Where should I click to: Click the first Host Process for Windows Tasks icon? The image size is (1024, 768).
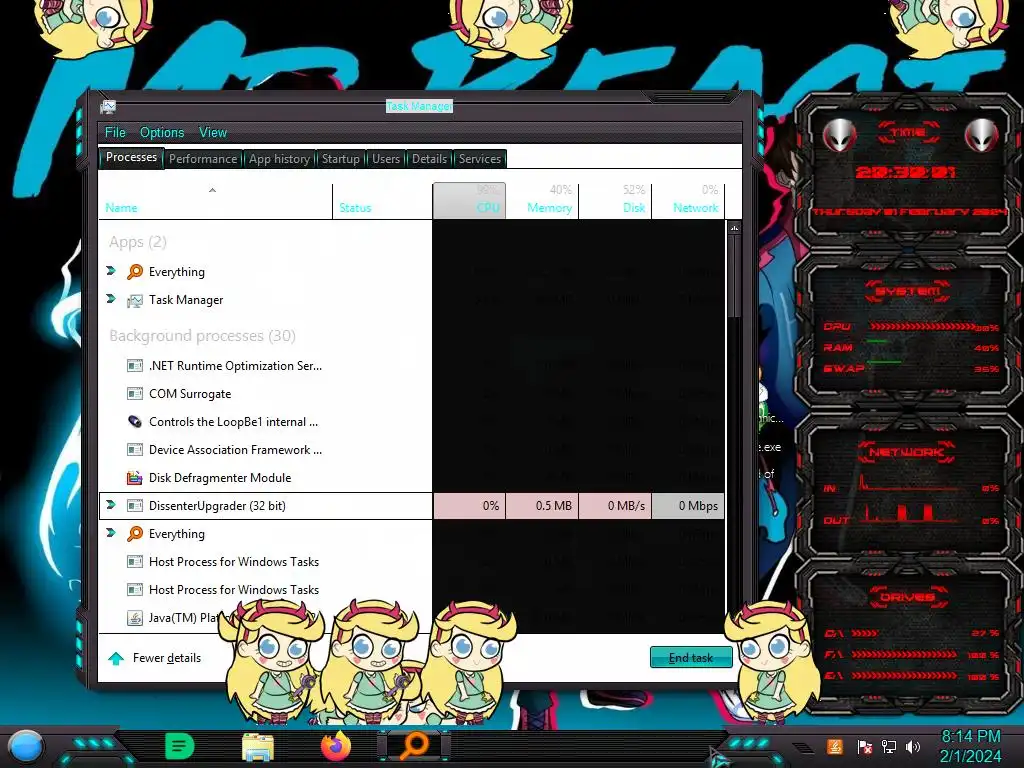click(135, 562)
